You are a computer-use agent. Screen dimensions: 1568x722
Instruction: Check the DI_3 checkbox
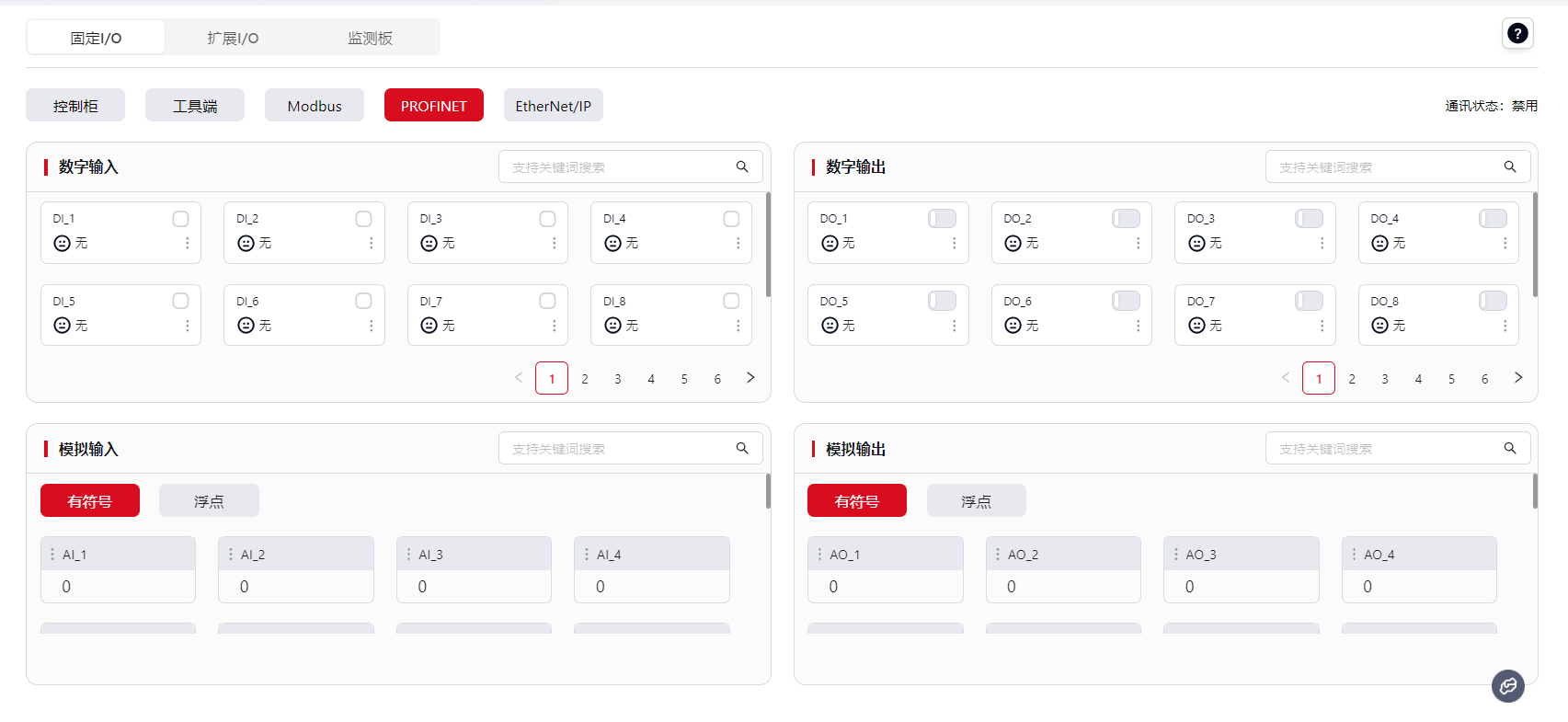(x=547, y=219)
